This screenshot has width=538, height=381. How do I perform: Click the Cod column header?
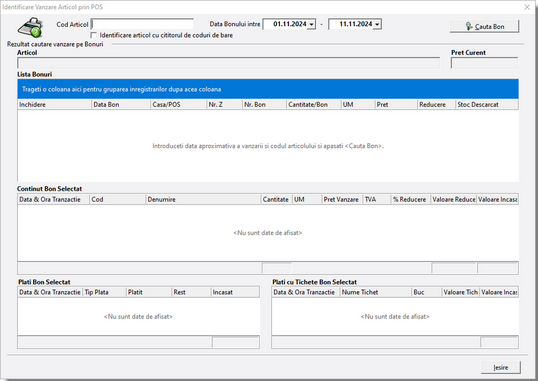pos(118,199)
